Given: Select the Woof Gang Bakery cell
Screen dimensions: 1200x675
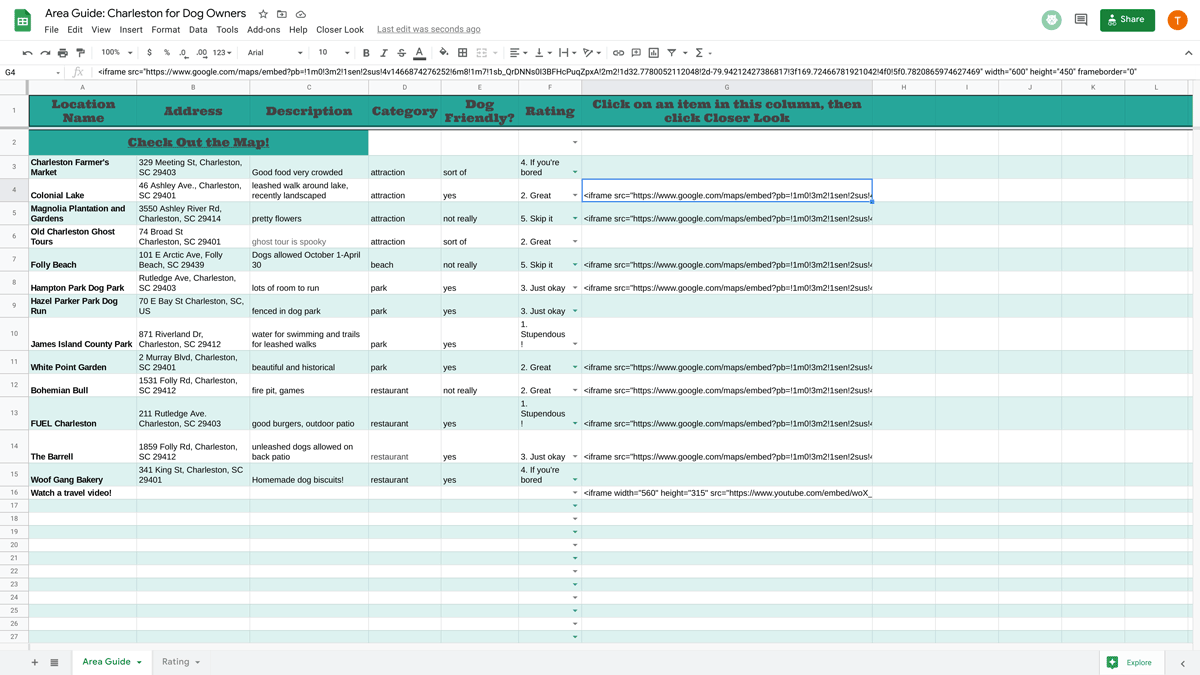Looking at the screenshot, I should tap(82, 474).
